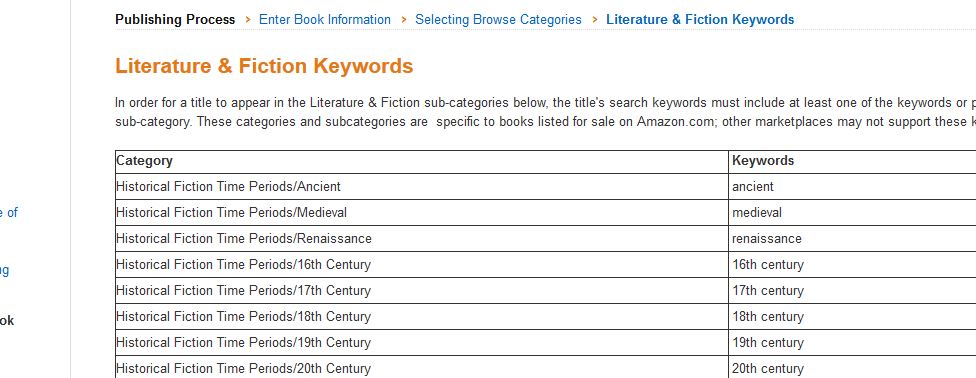Select the Historical Fiction Time Periods/Ancient cell
The image size is (976, 378).
tap(421, 186)
